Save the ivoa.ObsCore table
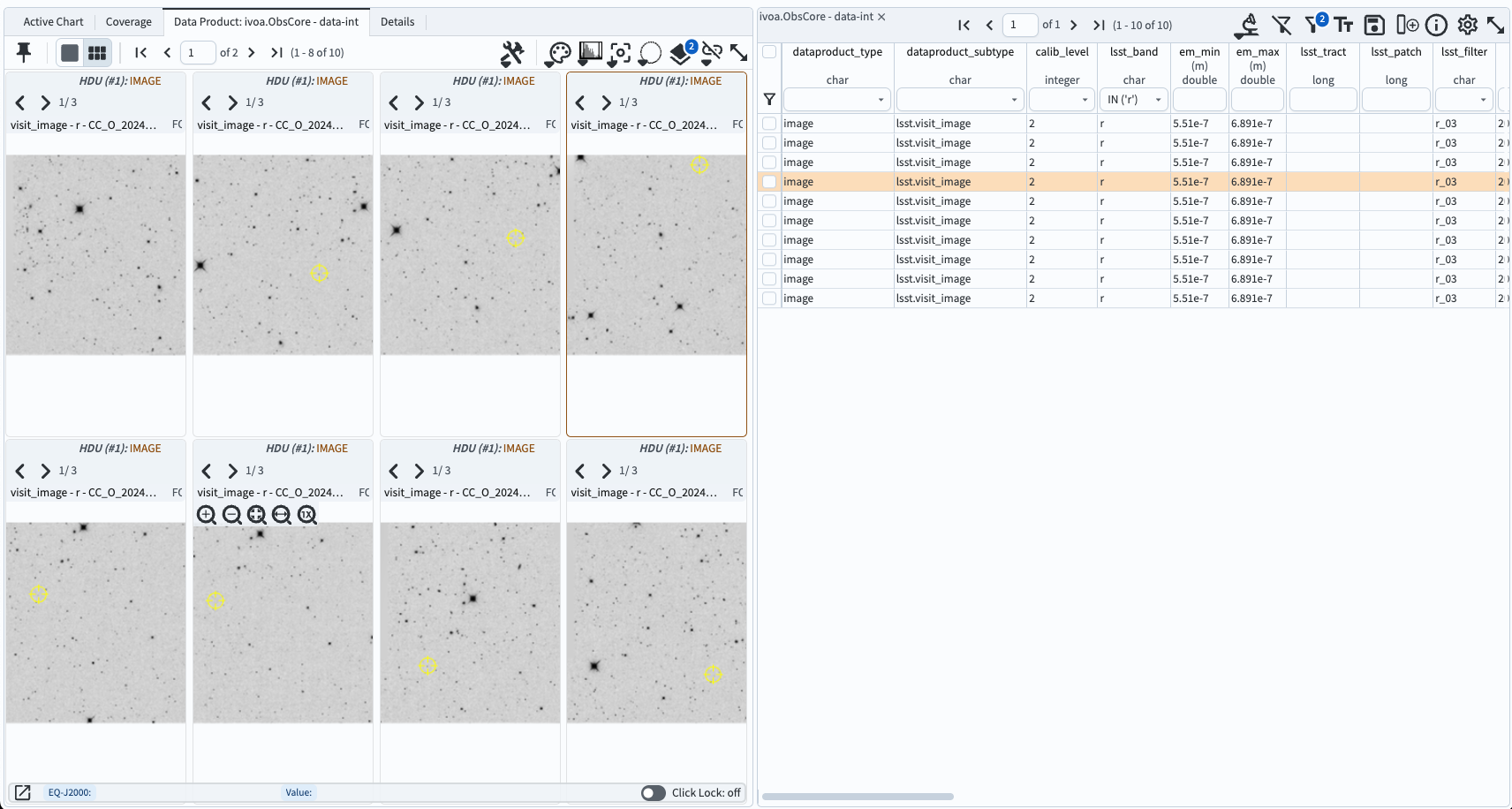This screenshot has width=1512, height=809. pyautogui.click(x=1373, y=25)
